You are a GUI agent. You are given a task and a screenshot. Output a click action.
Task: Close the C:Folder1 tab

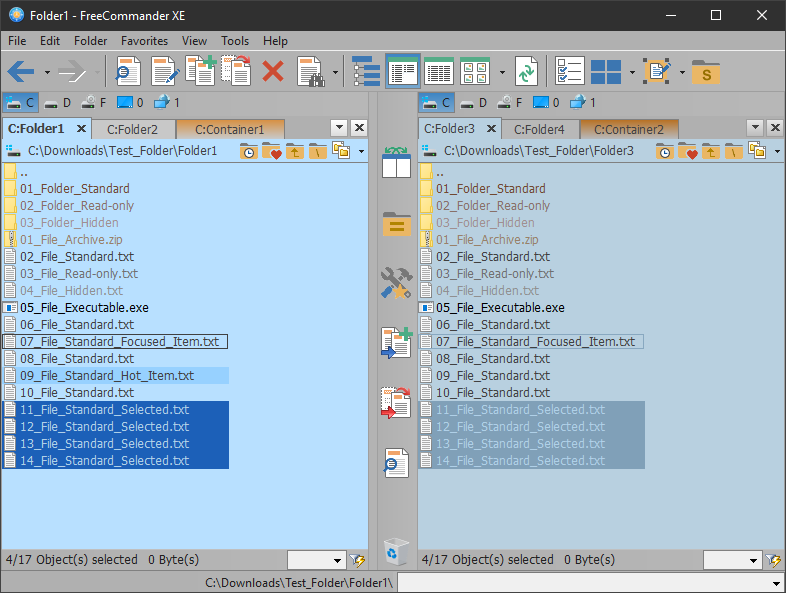pos(81,129)
